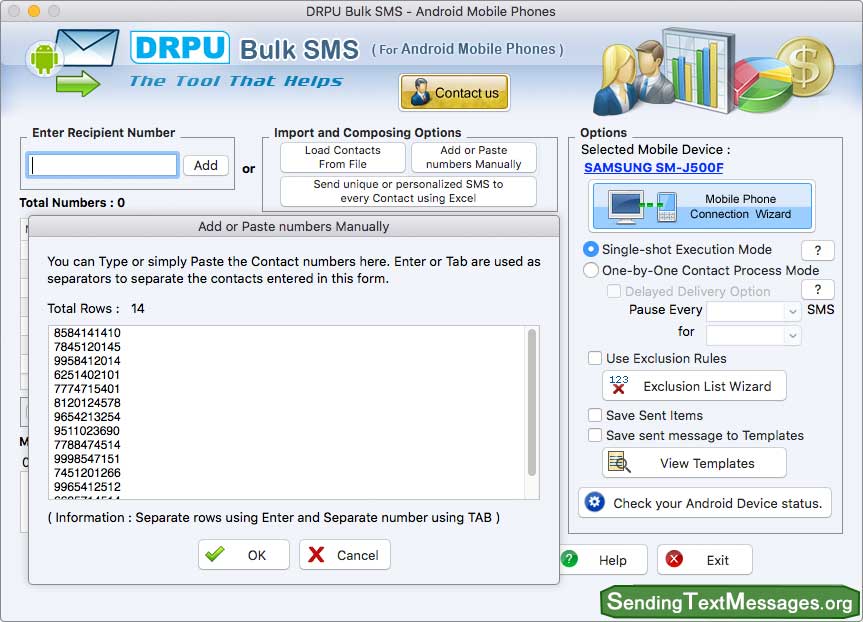Open the SAMSUNG SM-J500F device link

coord(653,167)
